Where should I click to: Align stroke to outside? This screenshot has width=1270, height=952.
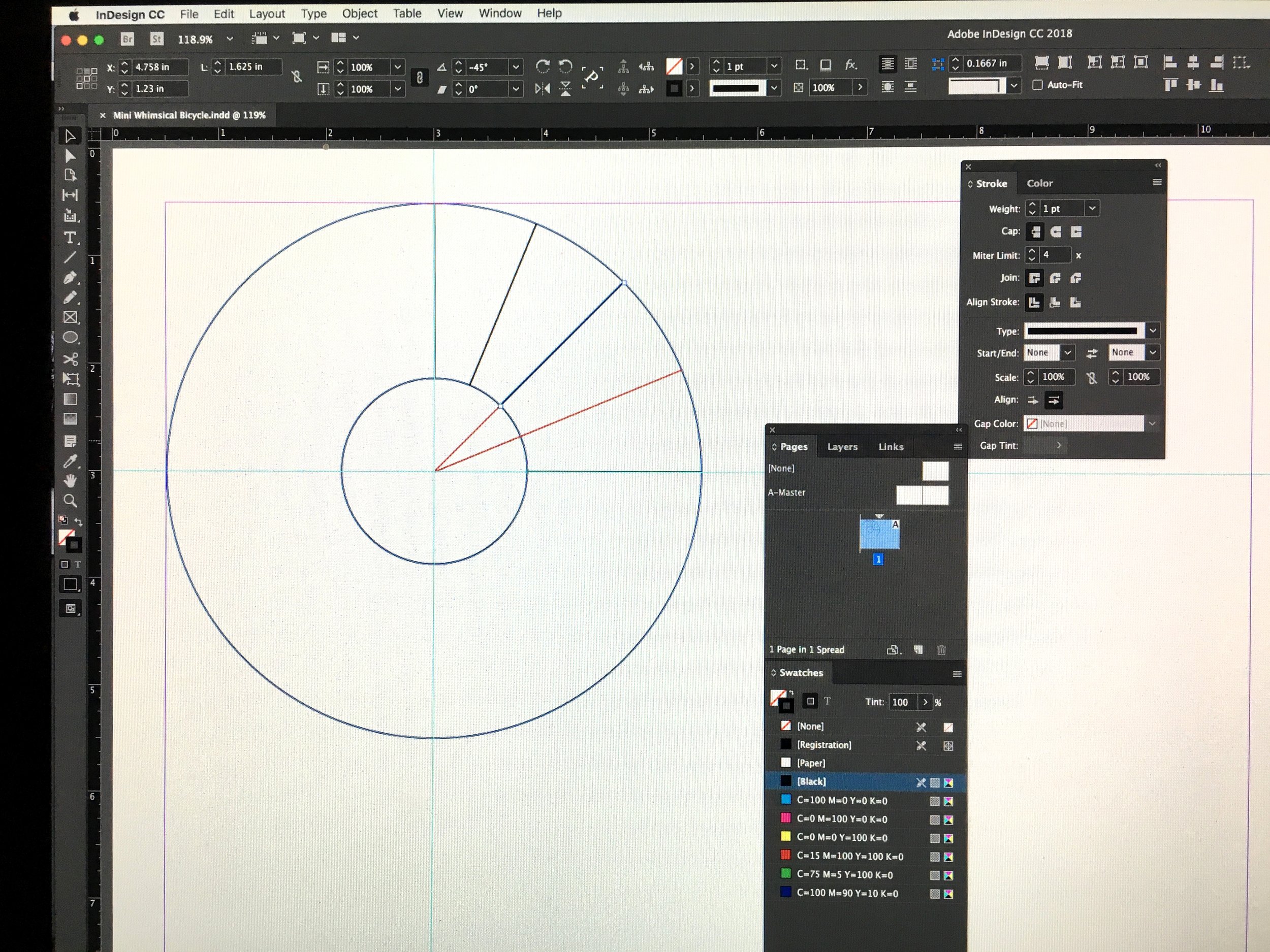pyautogui.click(x=1076, y=303)
